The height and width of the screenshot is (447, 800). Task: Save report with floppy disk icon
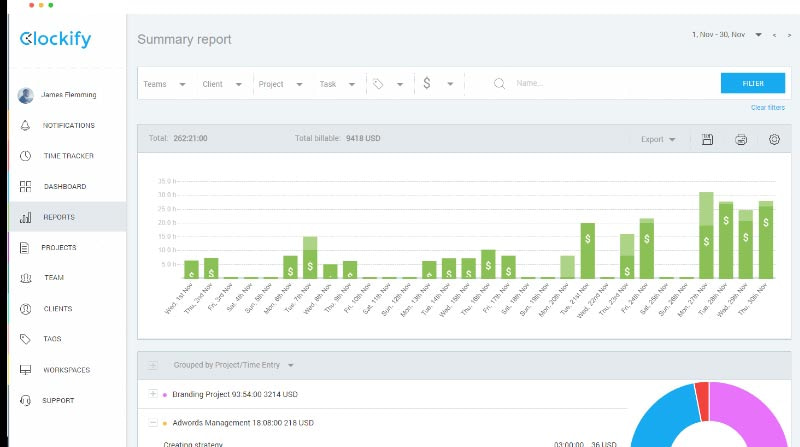click(x=707, y=139)
